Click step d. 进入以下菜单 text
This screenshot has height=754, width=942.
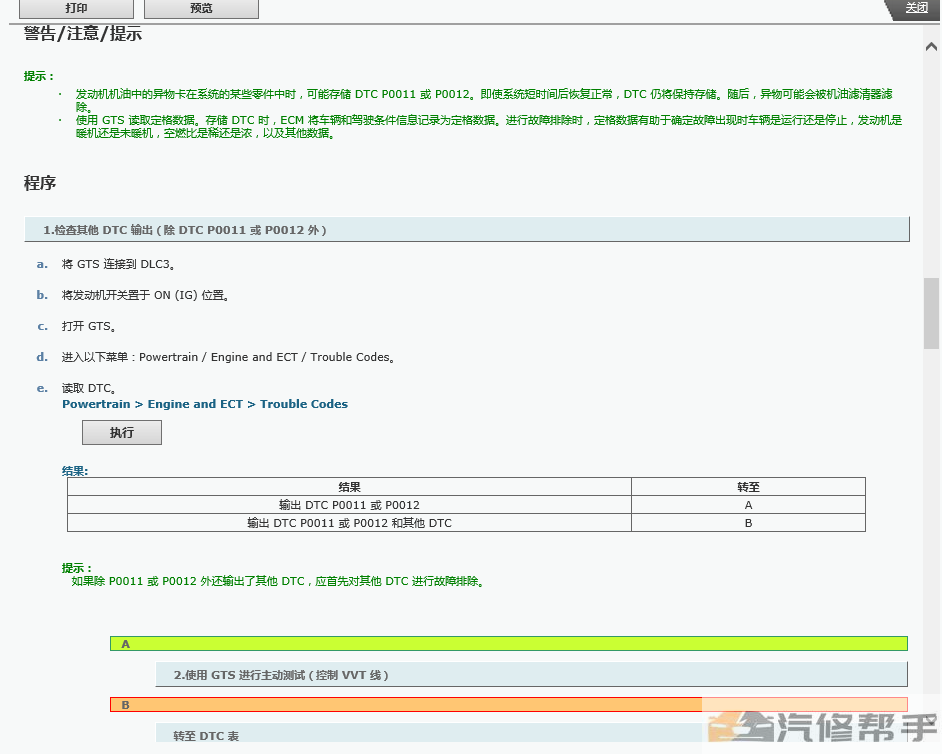[x=228, y=357]
